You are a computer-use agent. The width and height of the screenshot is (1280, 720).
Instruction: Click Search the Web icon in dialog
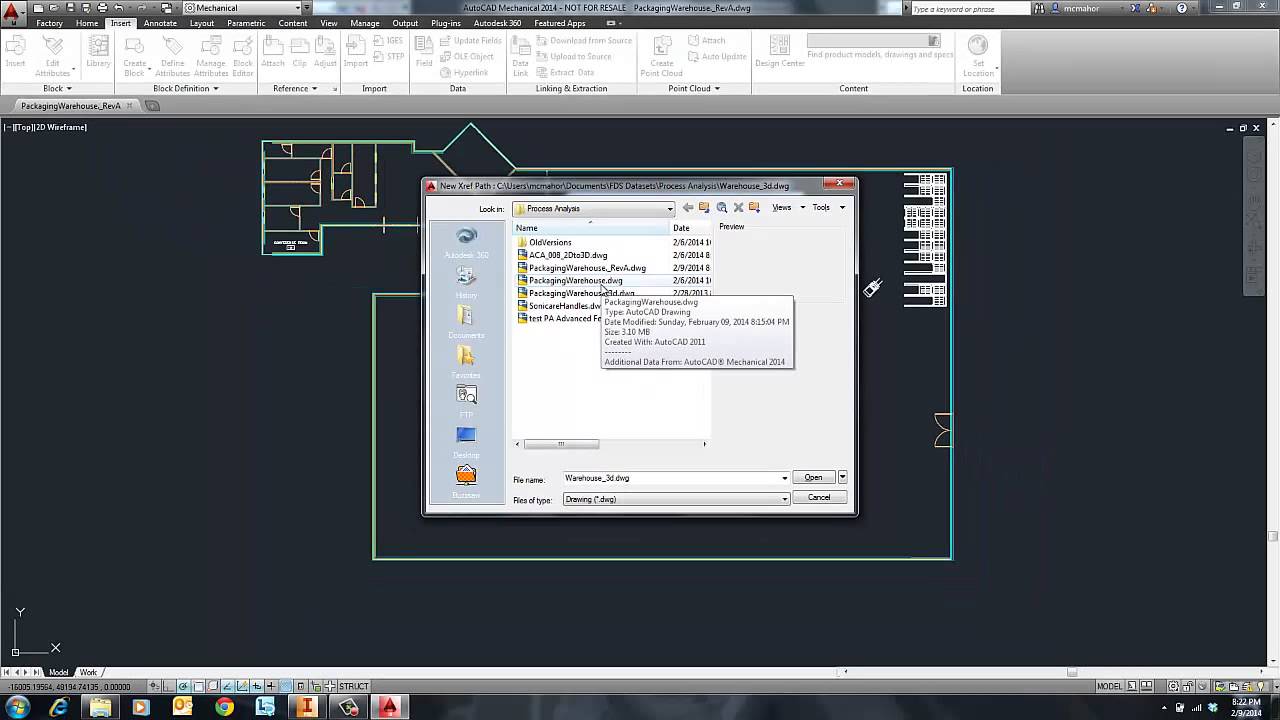[x=721, y=208]
